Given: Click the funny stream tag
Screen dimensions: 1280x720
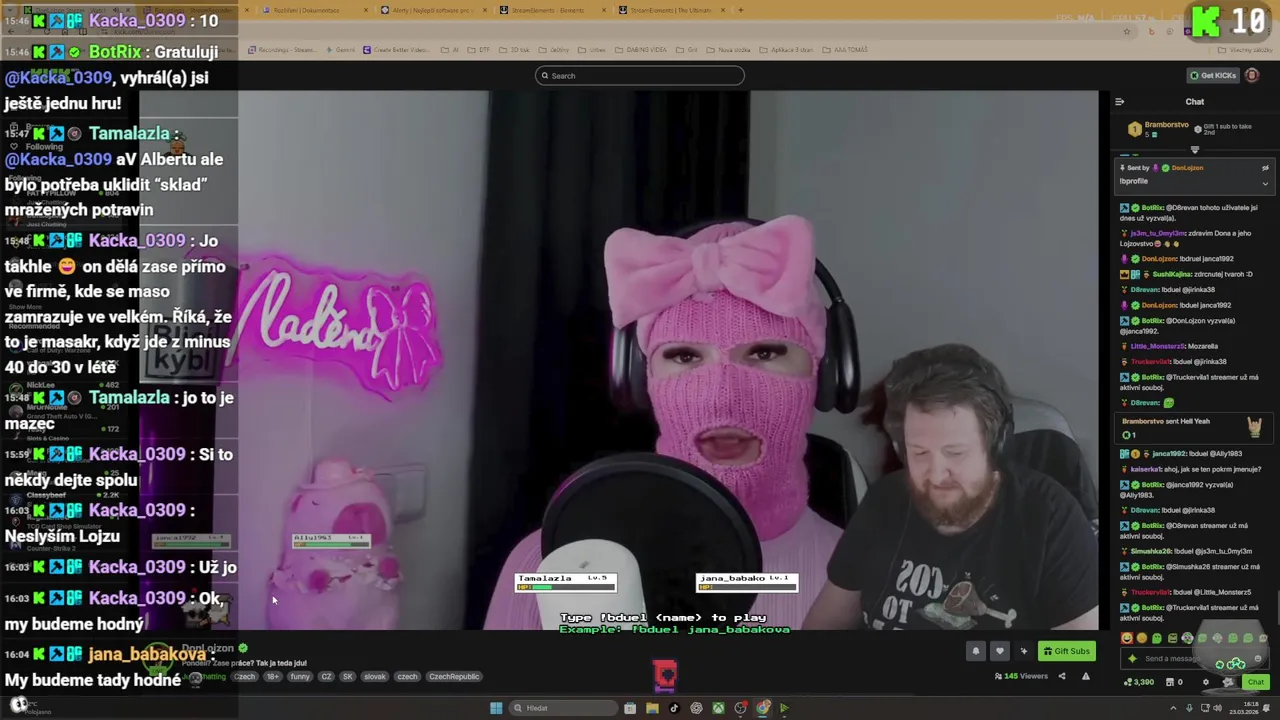Looking at the screenshot, I should click(300, 677).
